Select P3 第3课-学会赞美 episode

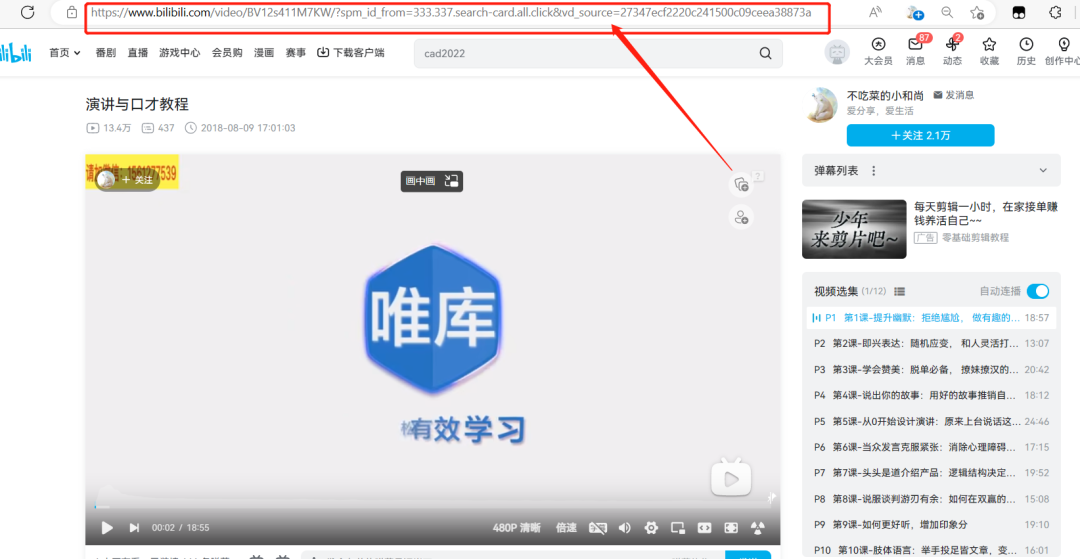coord(931,370)
